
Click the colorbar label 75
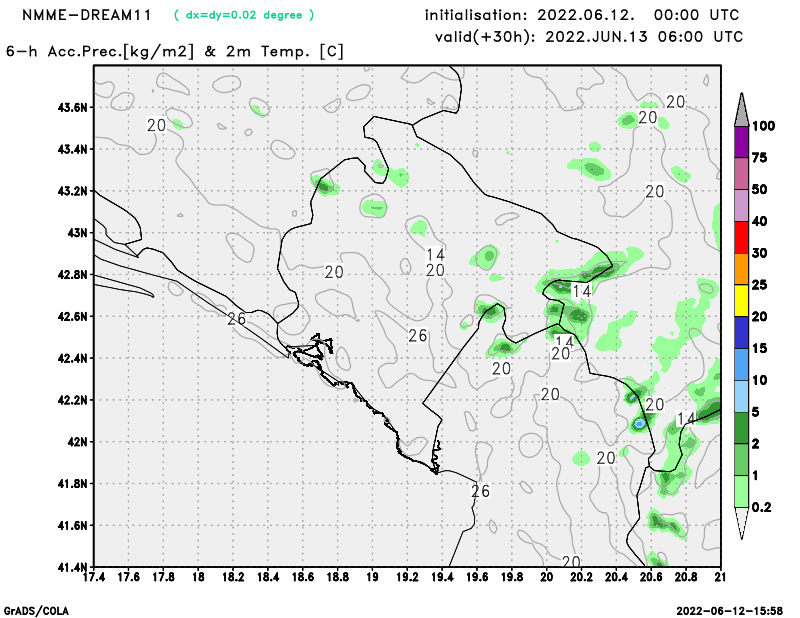[x=760, y=158]
